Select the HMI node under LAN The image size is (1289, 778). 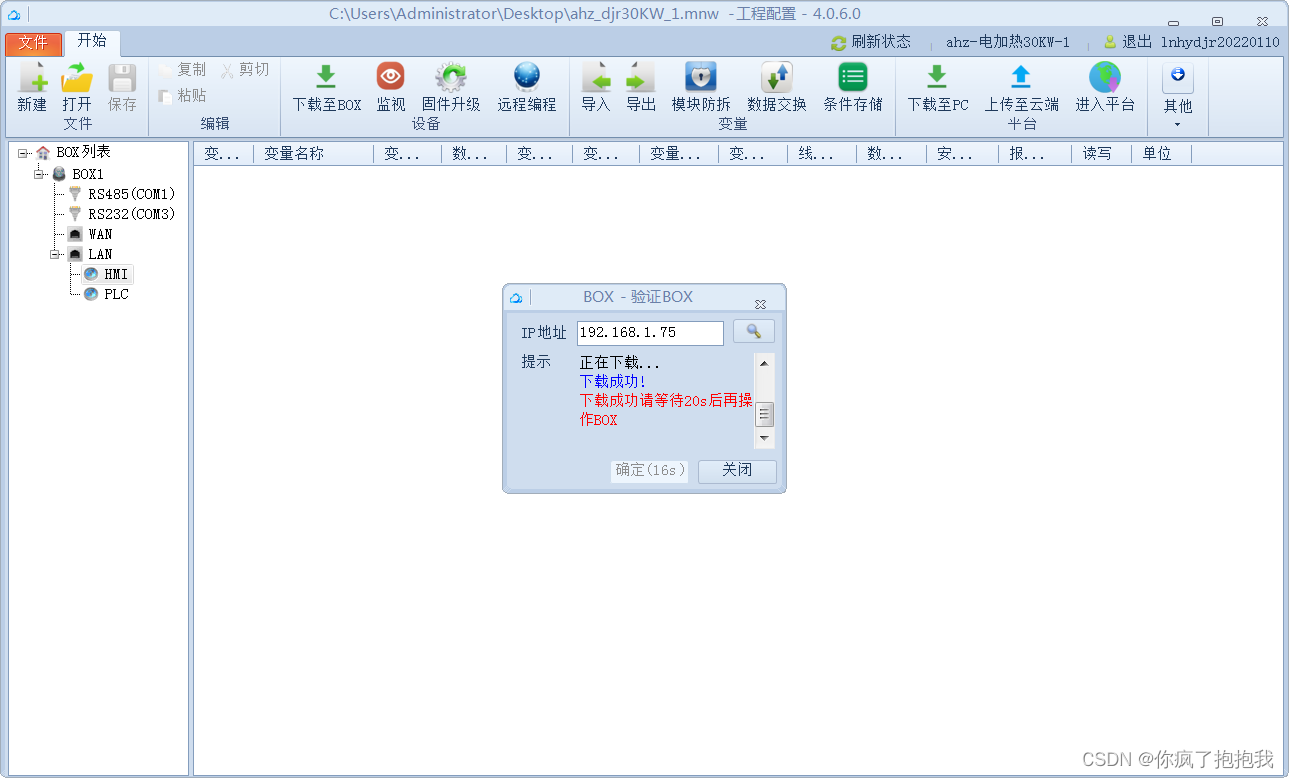pos(117,274)
